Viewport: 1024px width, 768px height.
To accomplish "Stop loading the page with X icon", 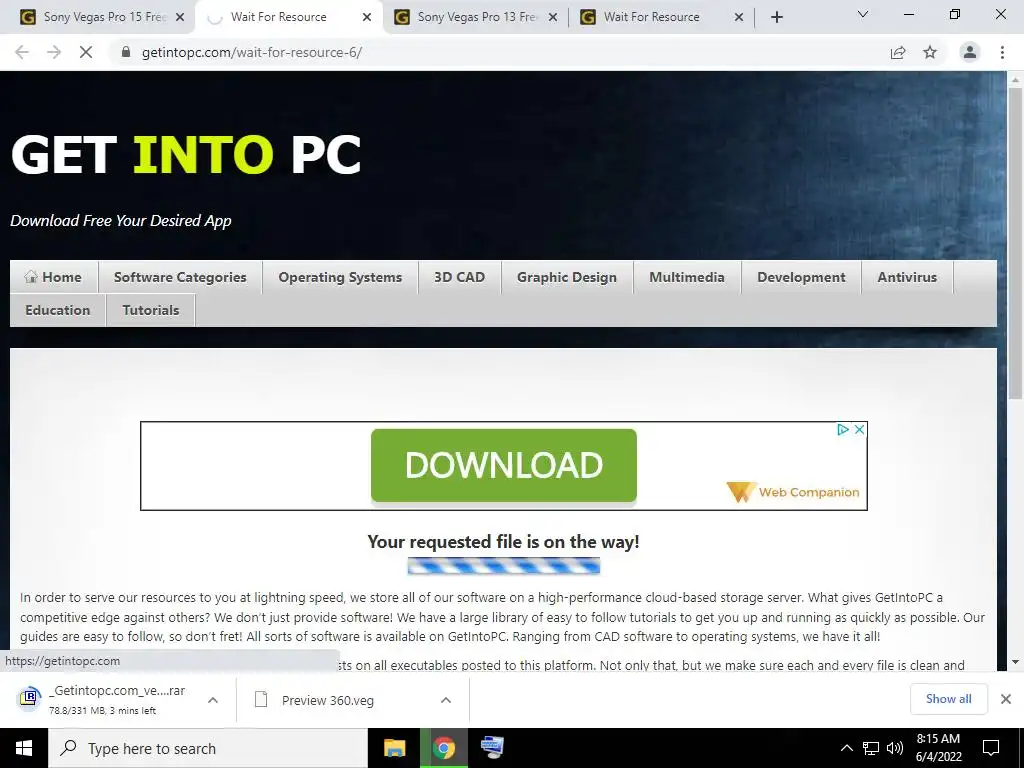I will (86, 52).
